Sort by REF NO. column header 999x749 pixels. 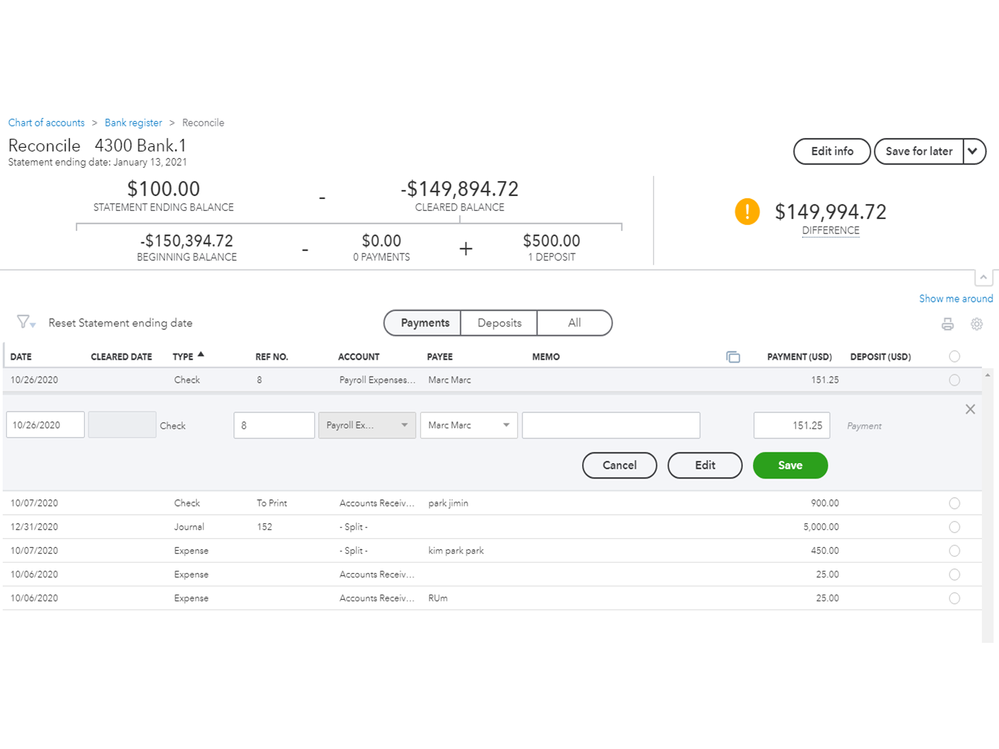[x=271, y=357]
